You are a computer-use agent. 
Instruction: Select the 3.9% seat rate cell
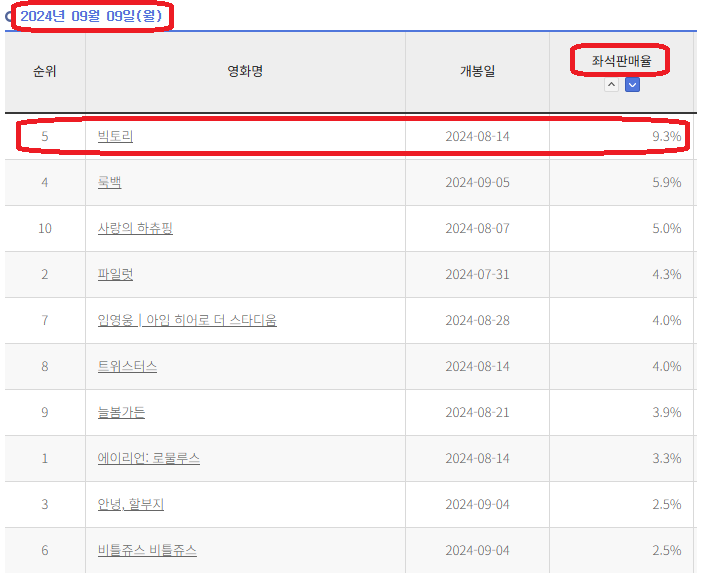click(x=667, y=412)
